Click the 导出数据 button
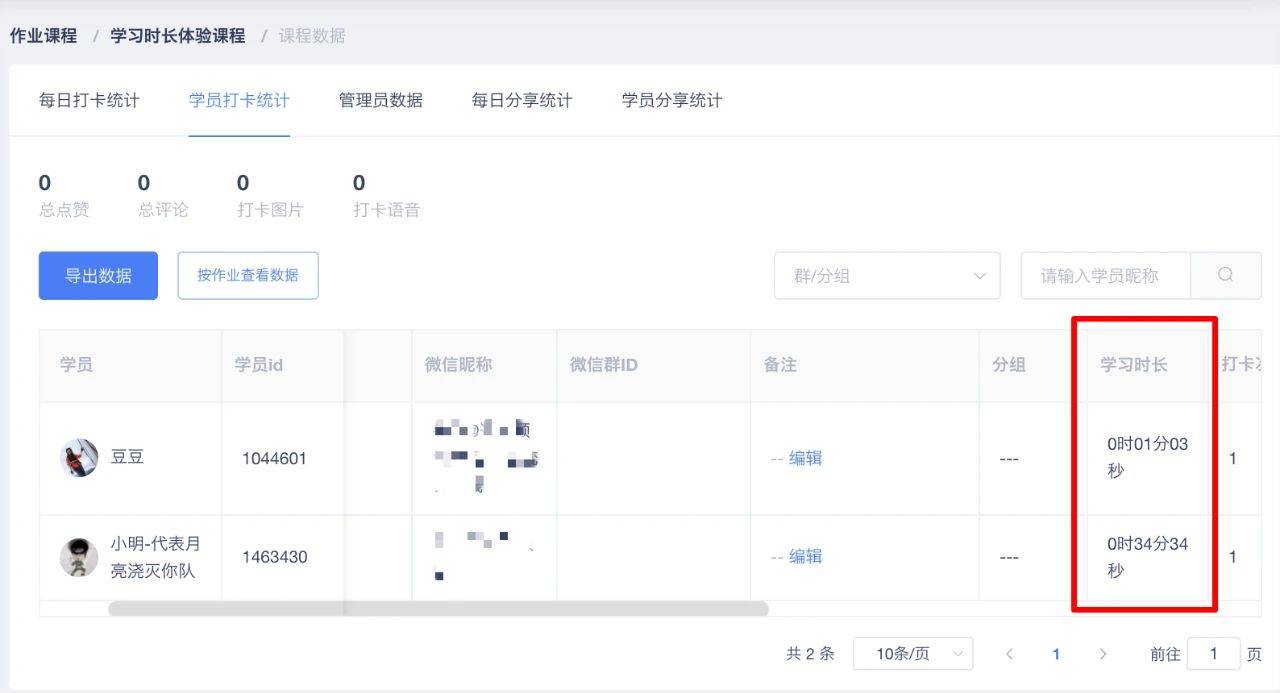Viewport: 1280px width, 693px height. [x=98, y=275]
